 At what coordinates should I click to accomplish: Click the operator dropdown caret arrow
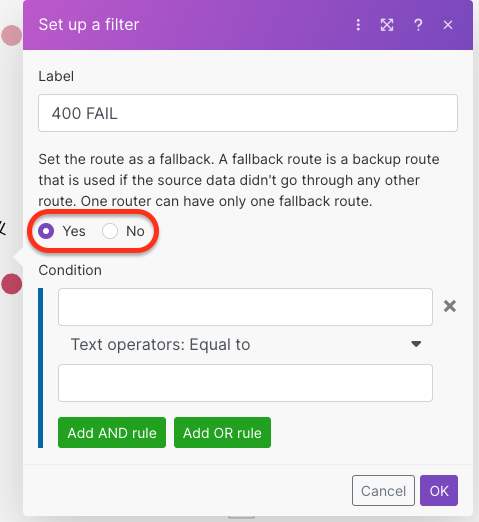(x=416, y=344)
